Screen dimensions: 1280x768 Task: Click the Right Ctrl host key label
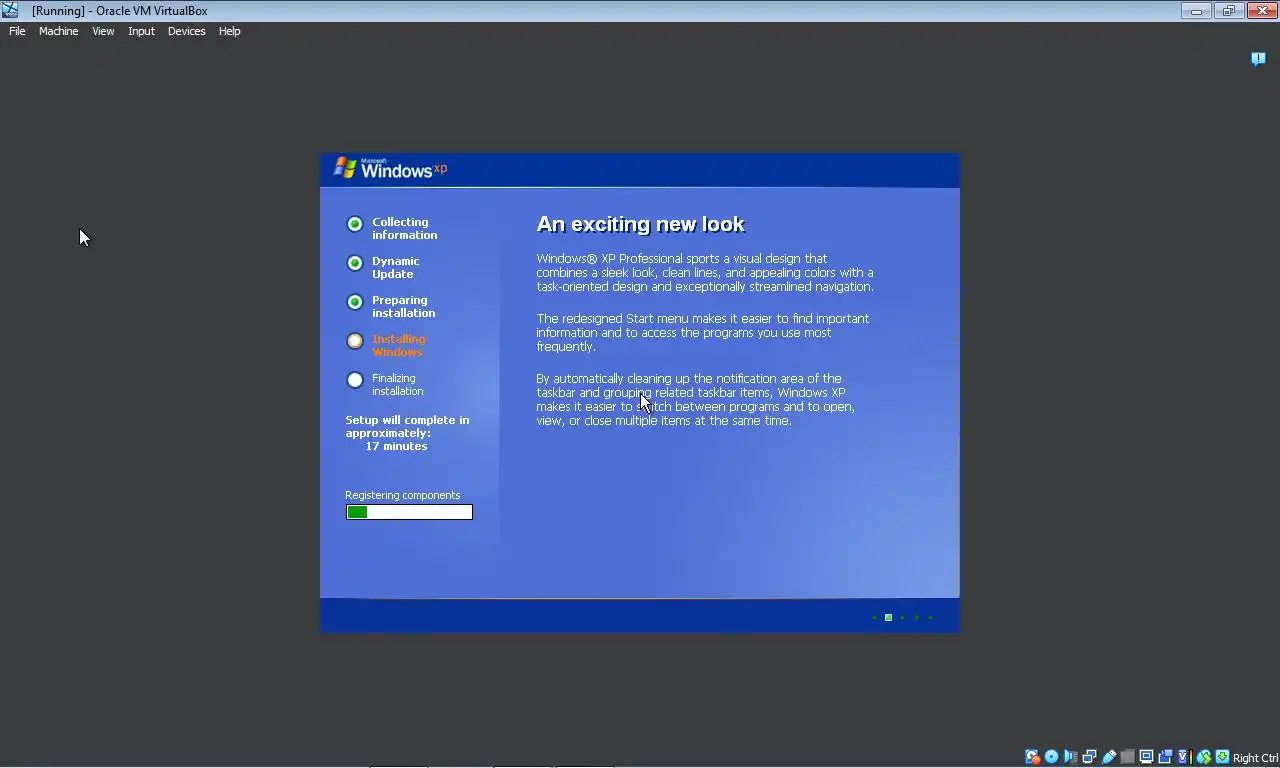click(1255, 758)
